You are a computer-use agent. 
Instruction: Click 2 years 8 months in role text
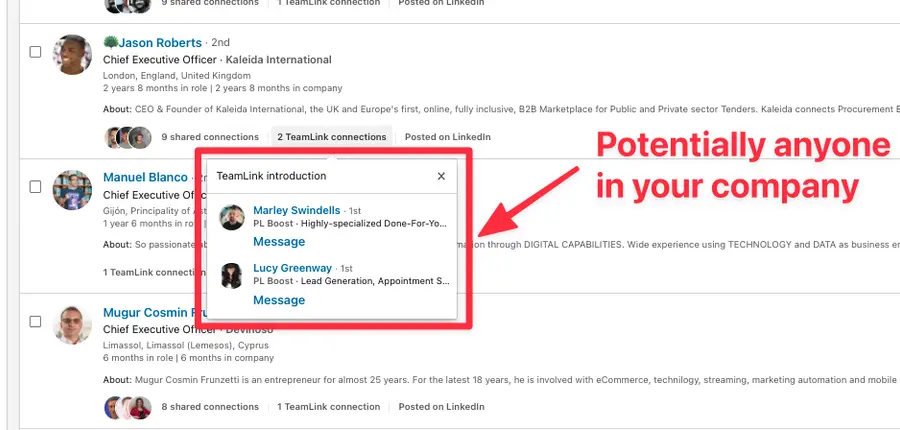tap(156, 88)
